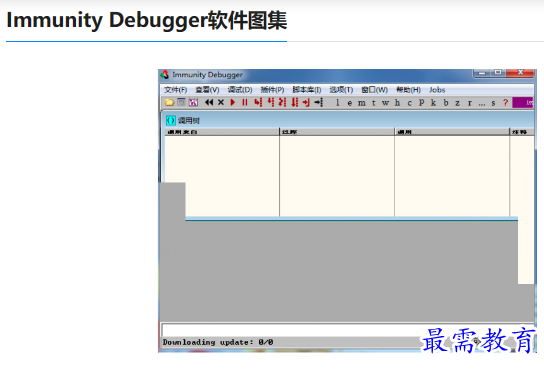Open the 脚本库(I) menu
544x372 pixels.
307,90
